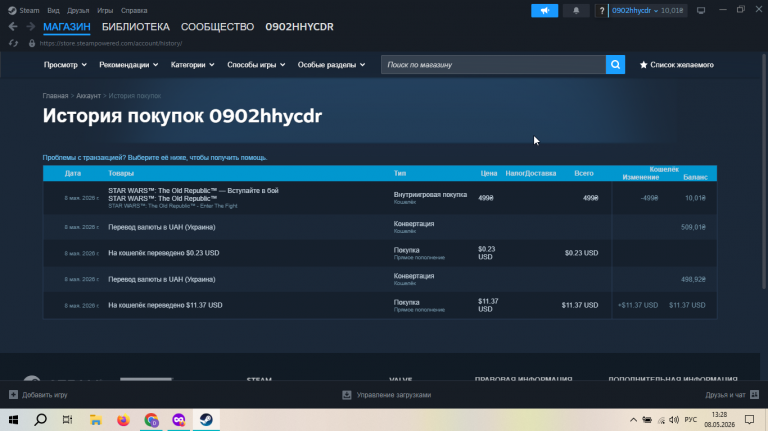This screenshot has width=768, height=431.
Task: Open Друзья и чат panel
Action: (x=732, y=395)
